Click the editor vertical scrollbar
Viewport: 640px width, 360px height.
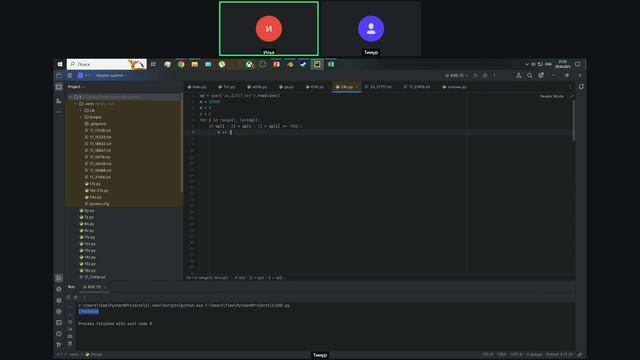pyautogui.click(x=573, y=121)
